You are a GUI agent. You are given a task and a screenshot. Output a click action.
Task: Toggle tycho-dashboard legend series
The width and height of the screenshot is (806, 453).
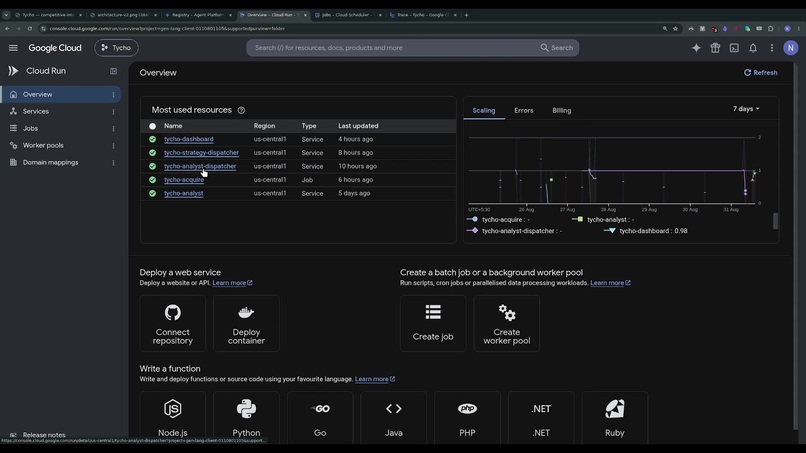646,231
